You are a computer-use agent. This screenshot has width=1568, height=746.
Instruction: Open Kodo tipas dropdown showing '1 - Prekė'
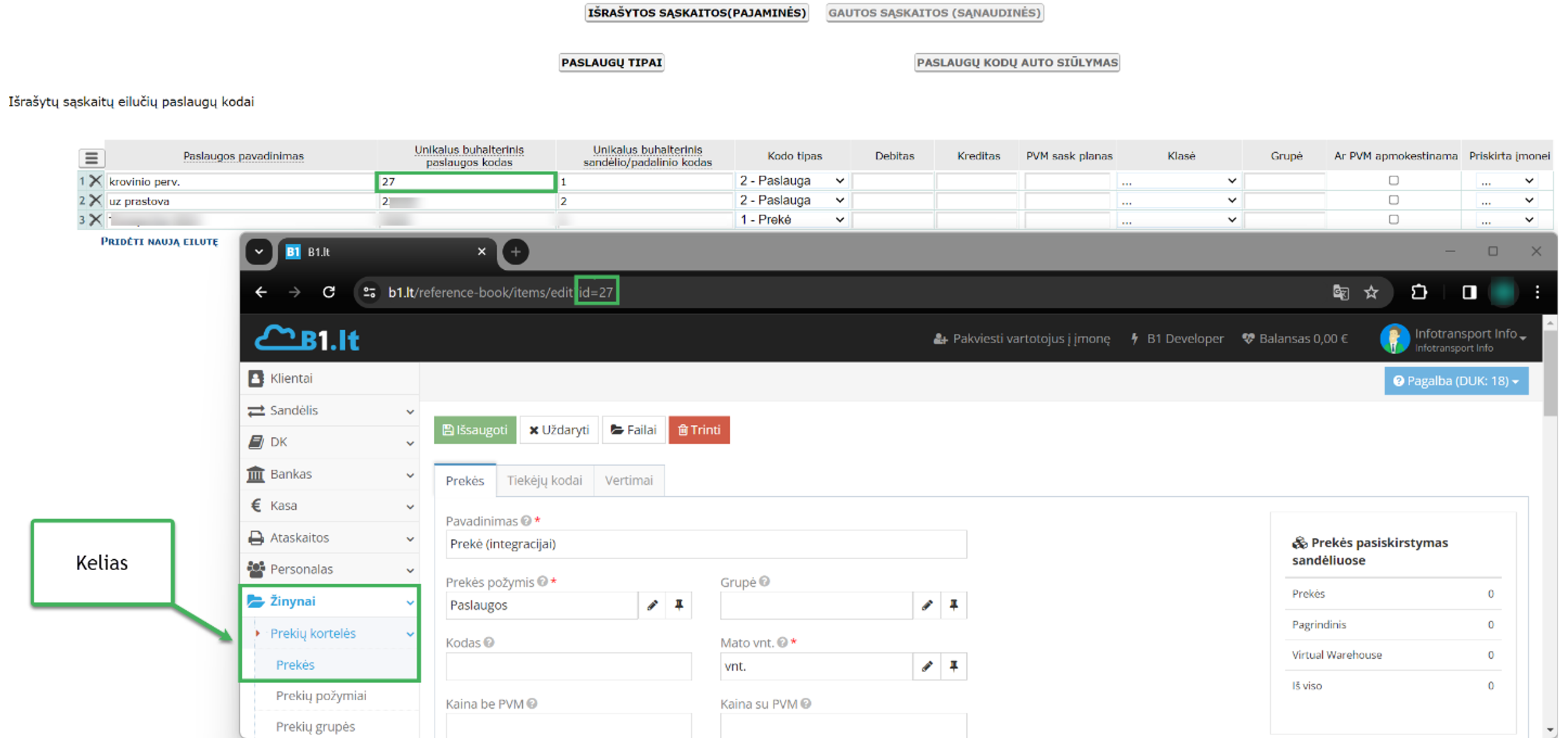pos(793,220)
